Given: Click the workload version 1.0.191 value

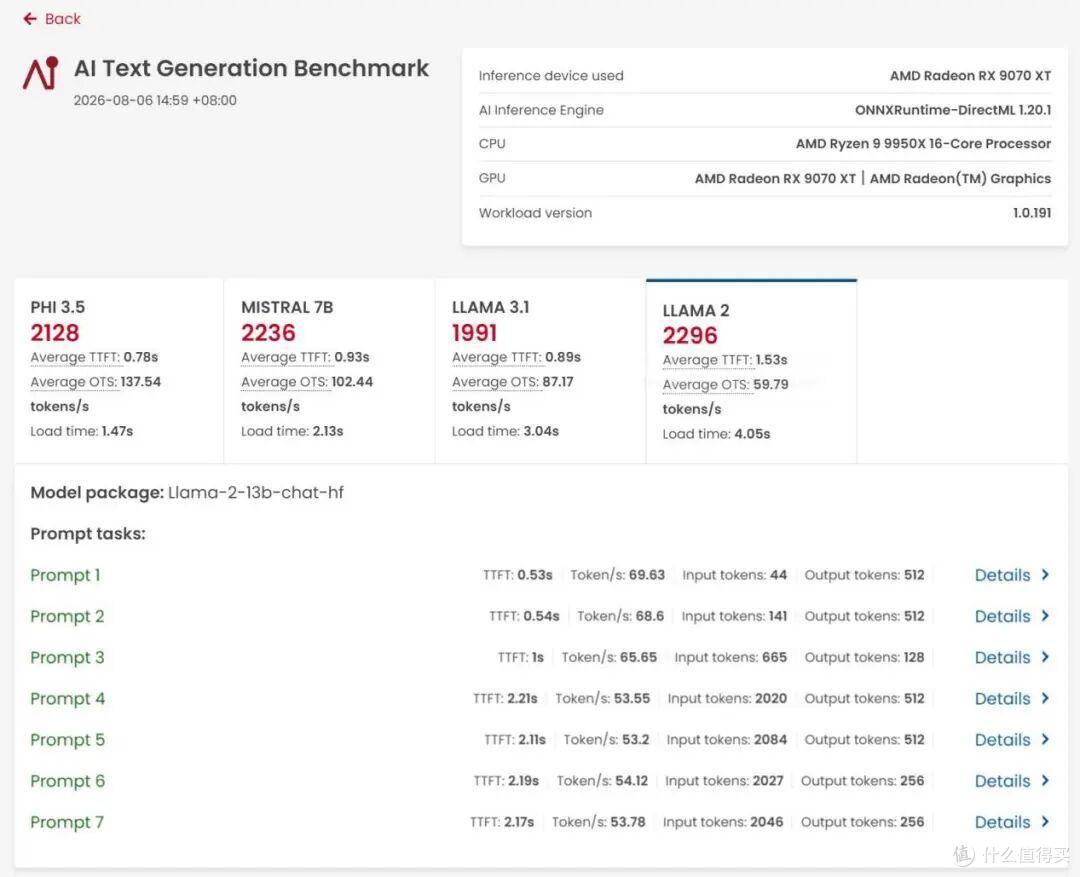Looking at the screenshot, I should pos(1032,213).
